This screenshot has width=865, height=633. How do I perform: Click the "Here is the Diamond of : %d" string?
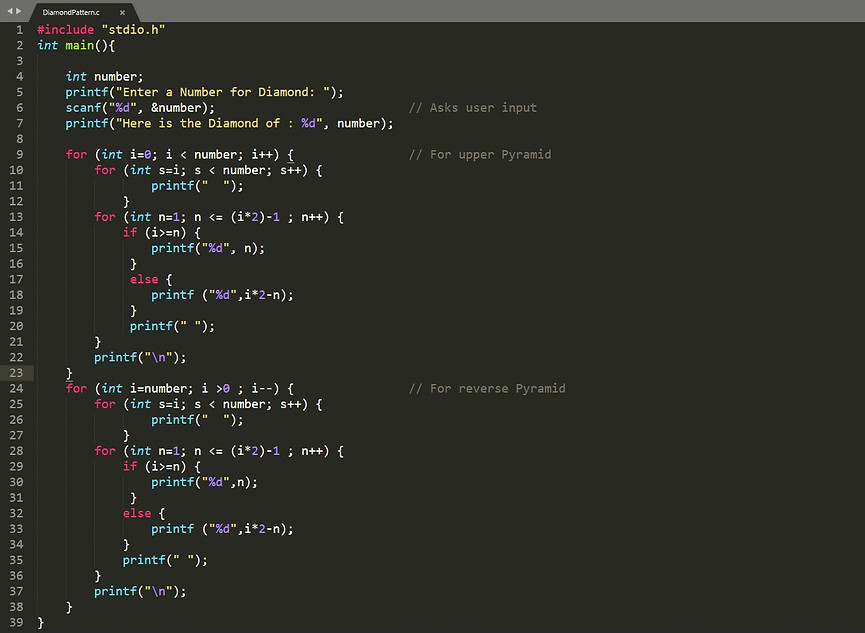(x=219, y=123)
